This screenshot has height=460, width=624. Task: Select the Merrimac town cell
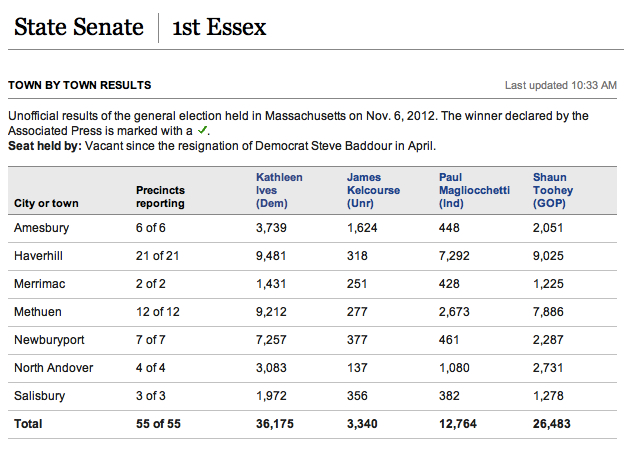click(39, 284)
